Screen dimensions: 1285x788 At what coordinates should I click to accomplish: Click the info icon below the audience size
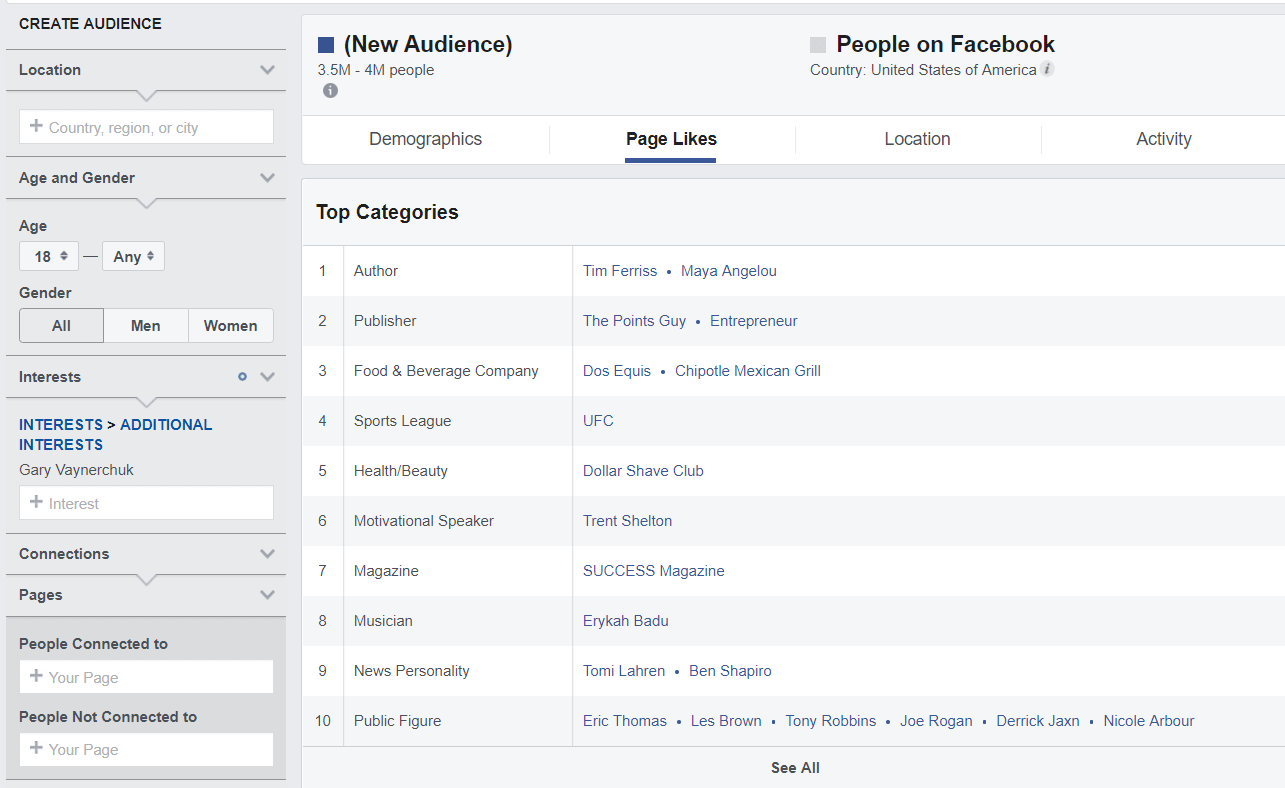(330, 90)
